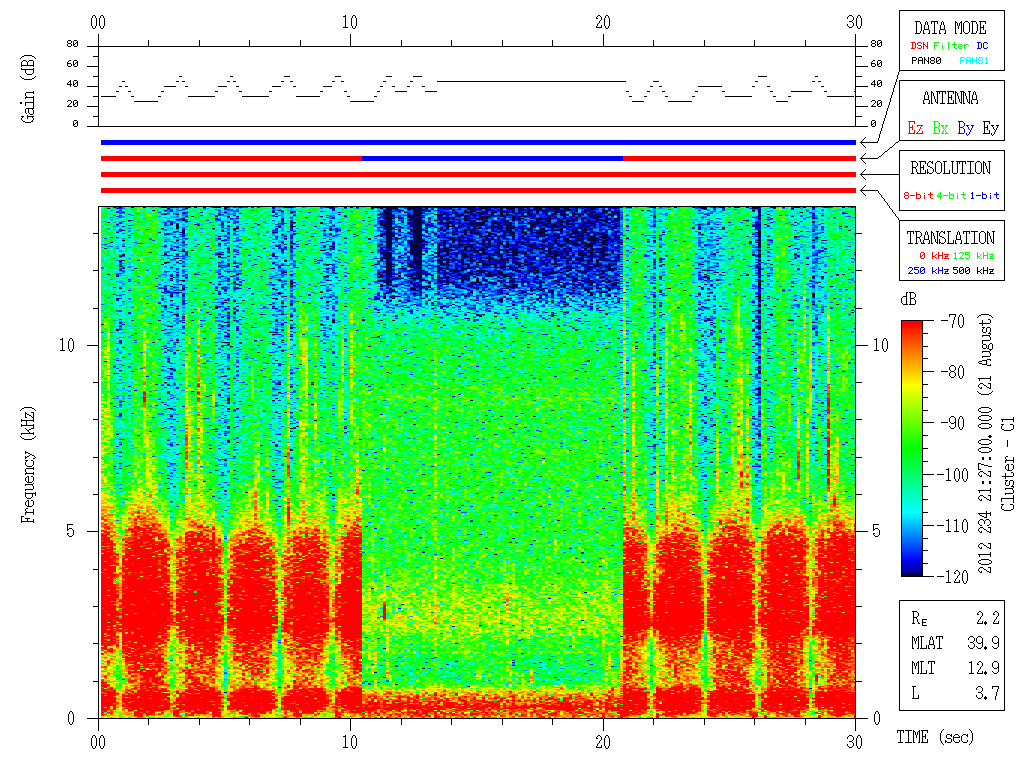Click the green Bx antenna label
The width and height of the screenshot is (1024, 768).
pos(940,128)
